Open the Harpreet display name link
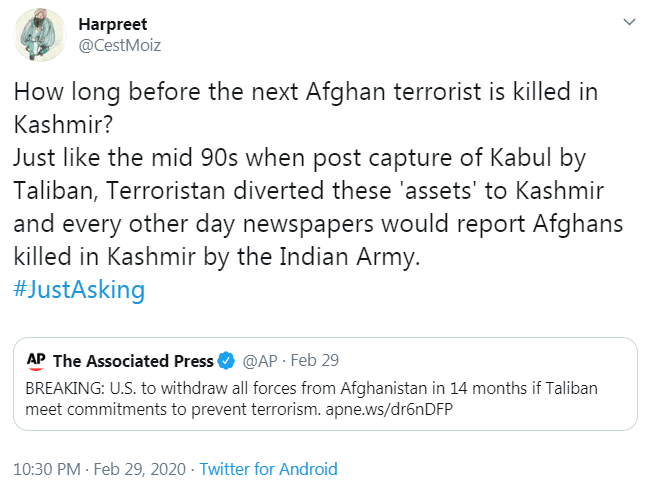The image size is (653, 489). pyautogui.click(x=111, y=25)
